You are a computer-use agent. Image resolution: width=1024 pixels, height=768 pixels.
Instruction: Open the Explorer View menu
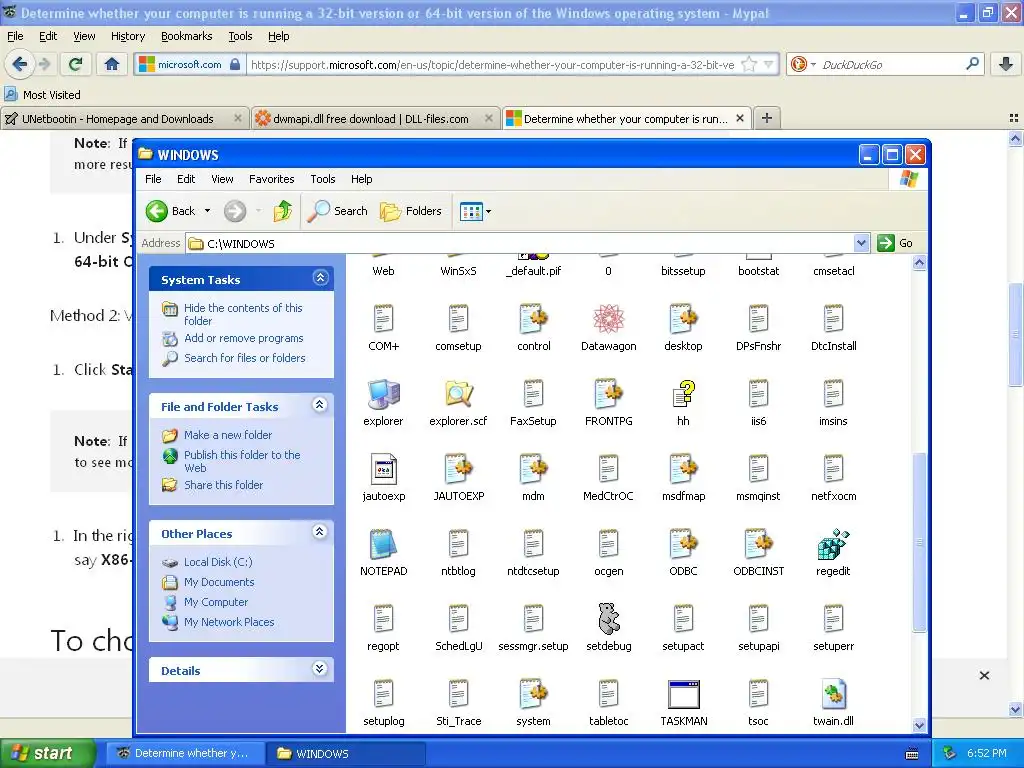[x=222, y=179]
